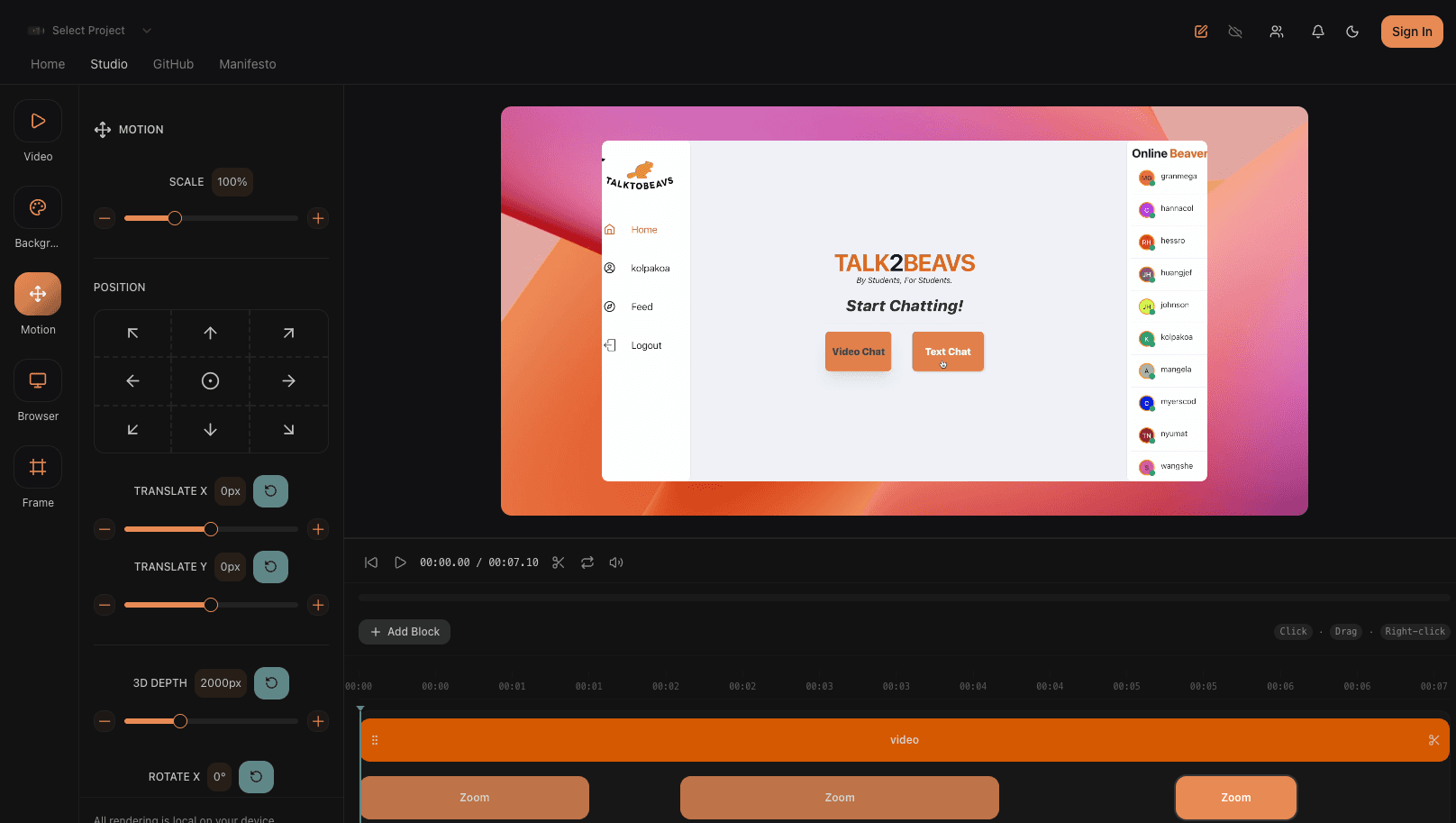
Task: Click the edit/compose icon in the top bar
Action: click(x=1201, y=31)
